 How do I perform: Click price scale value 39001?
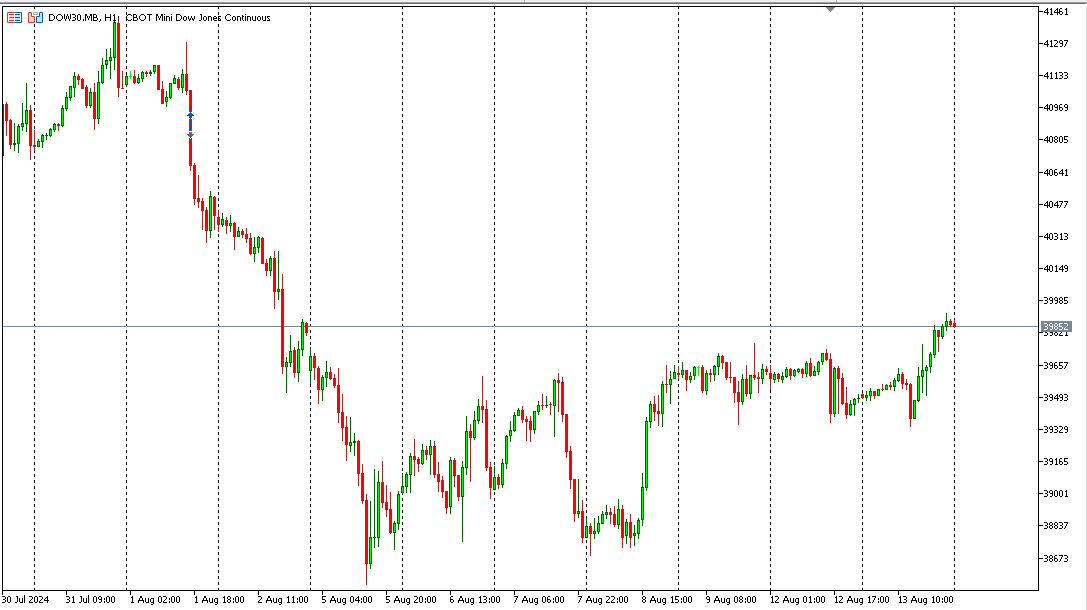(x=1056, y=494)
